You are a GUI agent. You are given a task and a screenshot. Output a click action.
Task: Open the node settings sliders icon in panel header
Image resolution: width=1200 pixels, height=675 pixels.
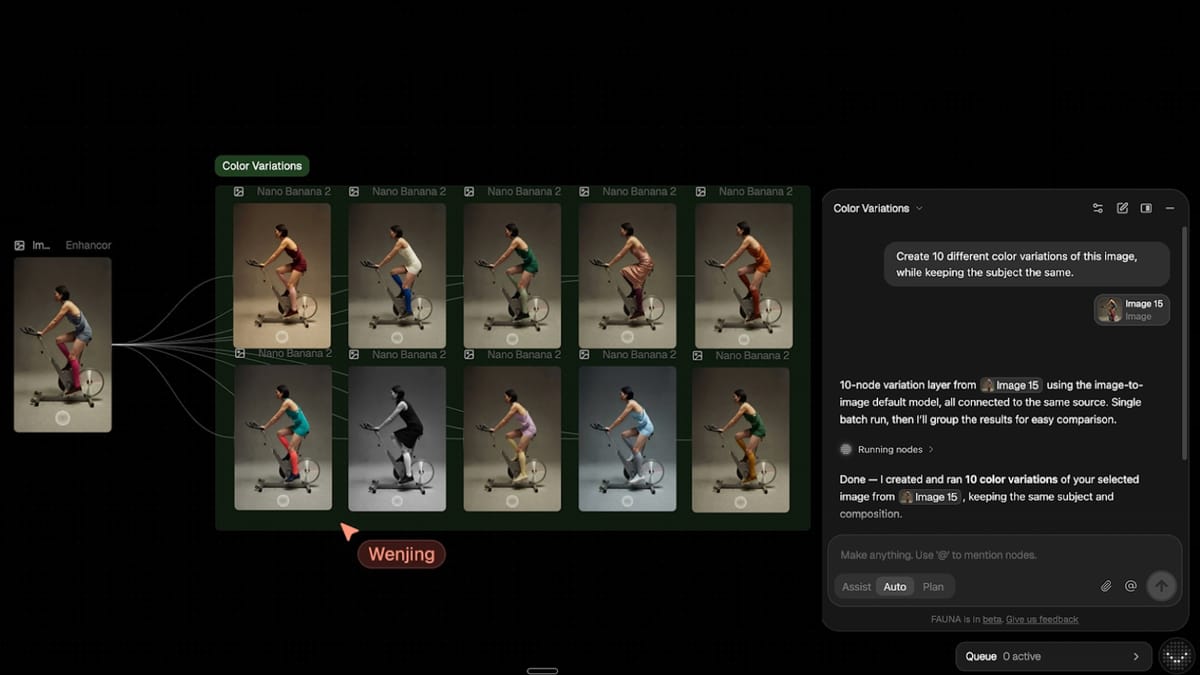point(1096,207)
